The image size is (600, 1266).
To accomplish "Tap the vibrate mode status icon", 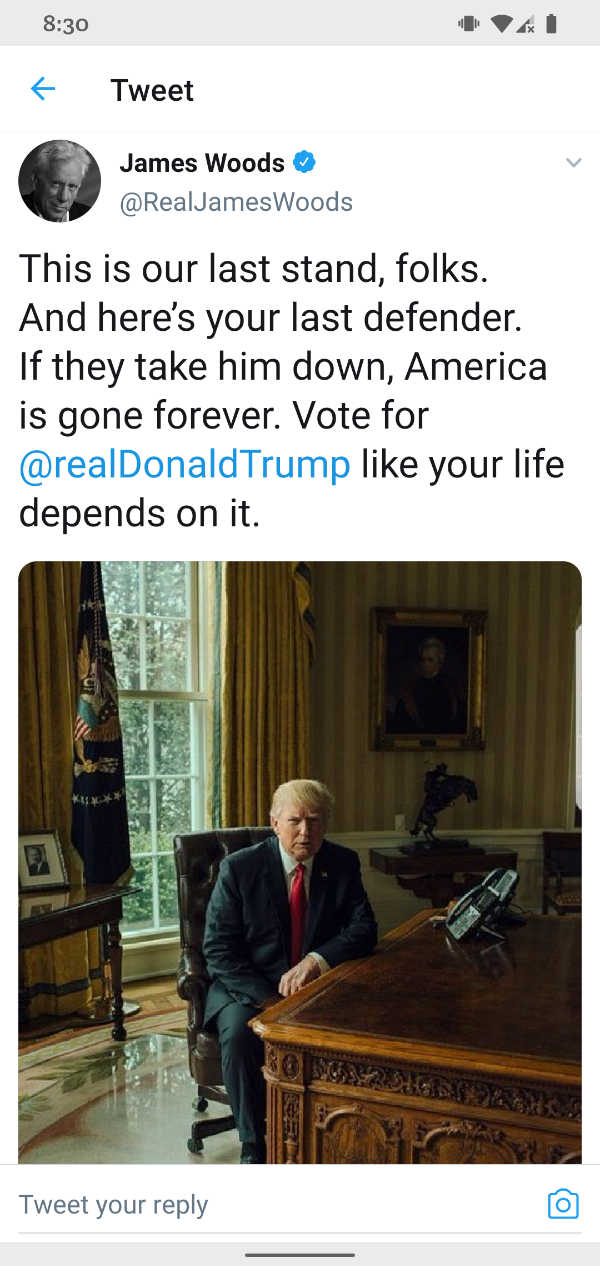I will coord(469,24).
